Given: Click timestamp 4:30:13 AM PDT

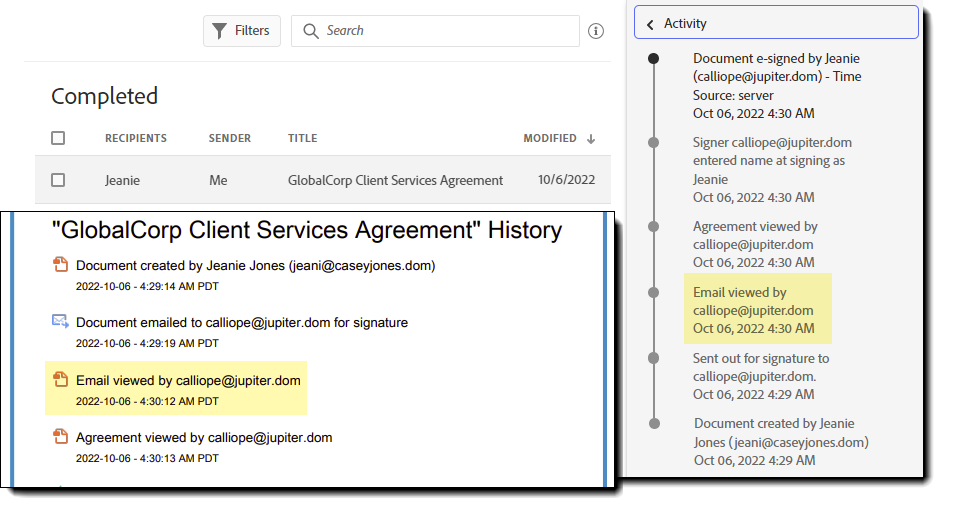Looking at the screenshot, I should coord(147,458).
